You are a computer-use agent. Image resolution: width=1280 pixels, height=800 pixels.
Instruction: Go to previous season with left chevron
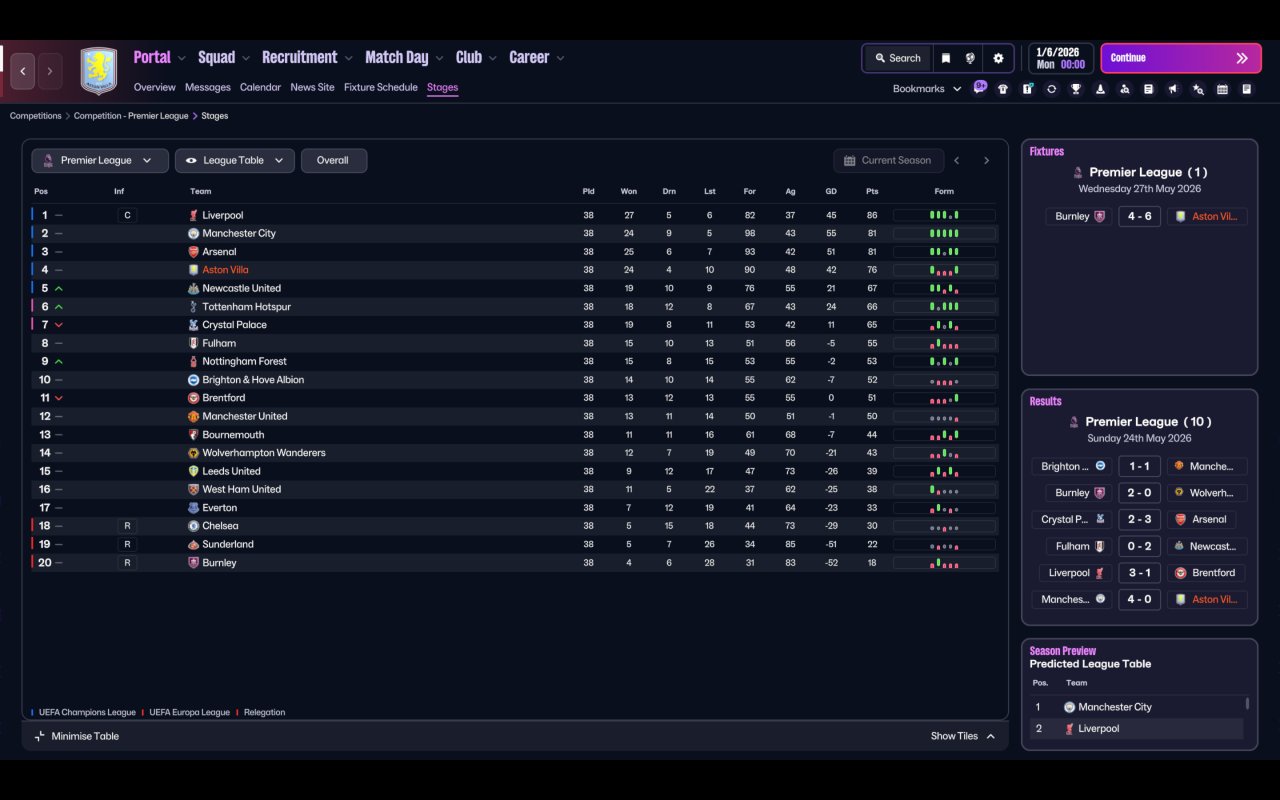tap(956, 160)
